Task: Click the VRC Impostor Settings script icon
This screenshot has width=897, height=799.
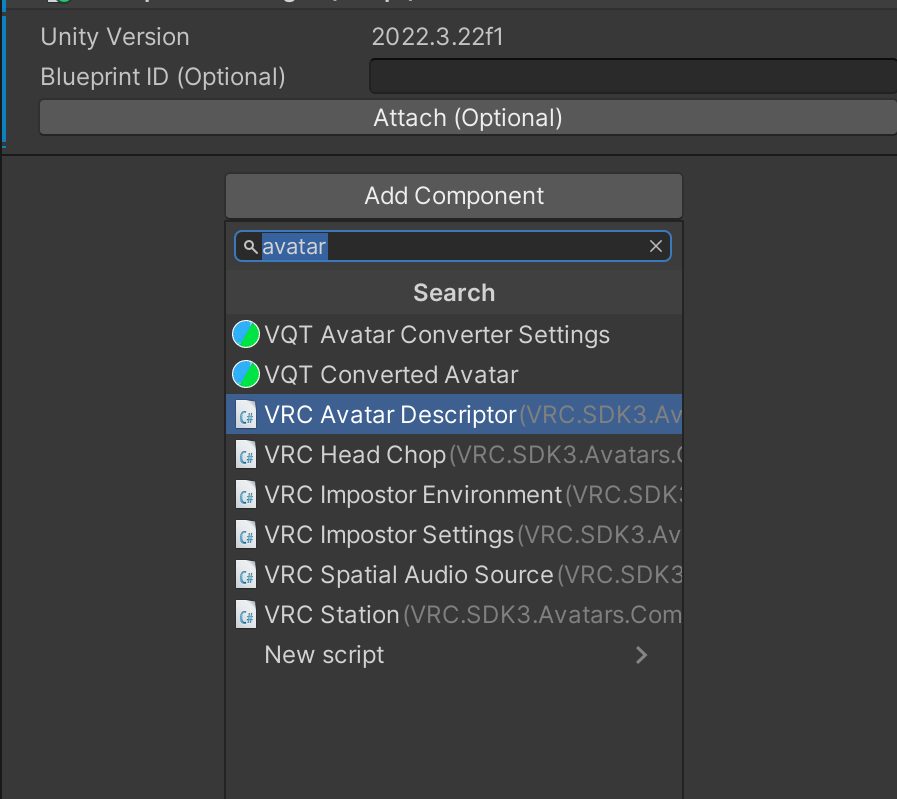Action: pyautogui.click(x=246, y=535)
